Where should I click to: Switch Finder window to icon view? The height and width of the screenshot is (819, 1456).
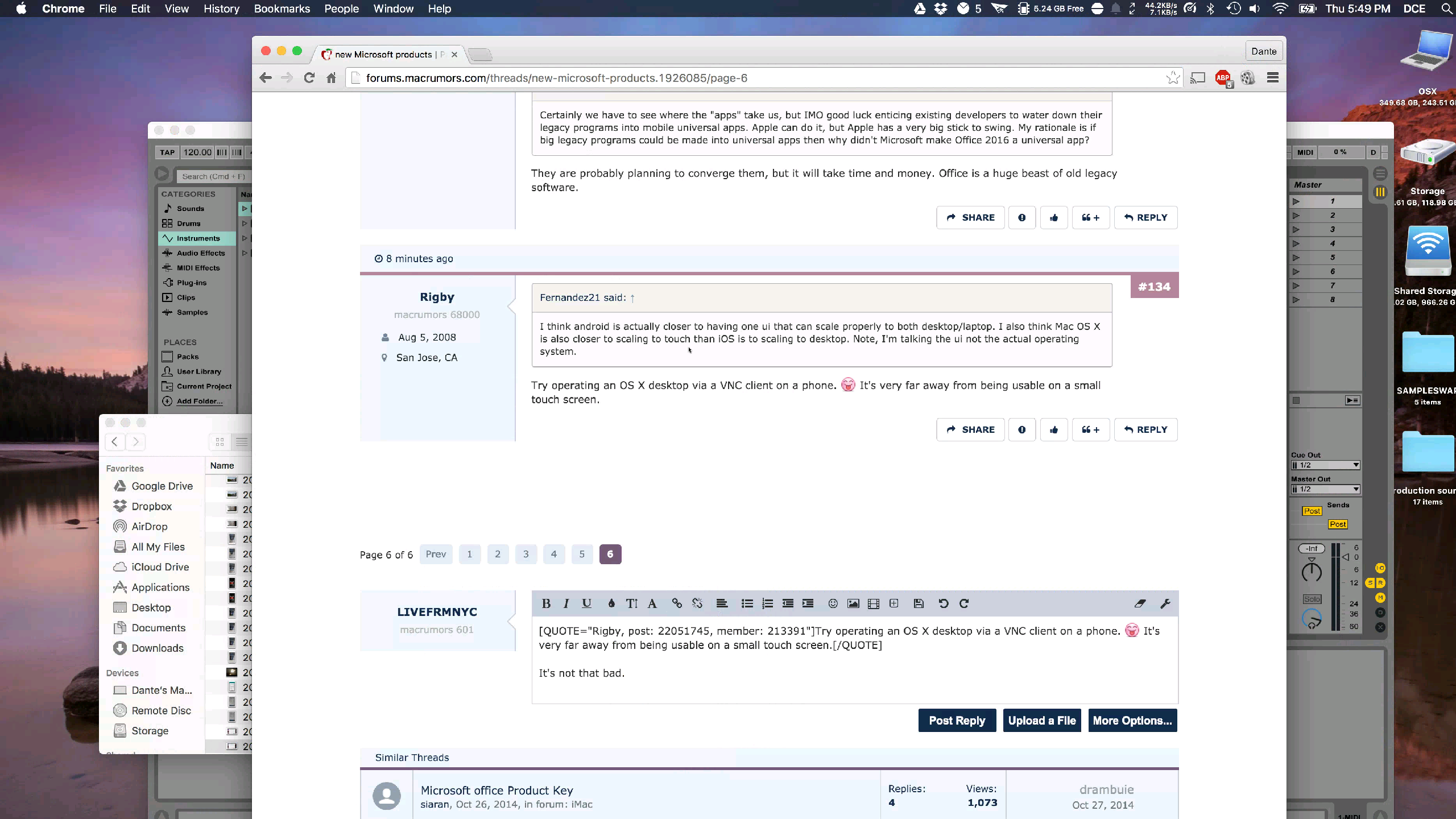click(x=220, y=442)
